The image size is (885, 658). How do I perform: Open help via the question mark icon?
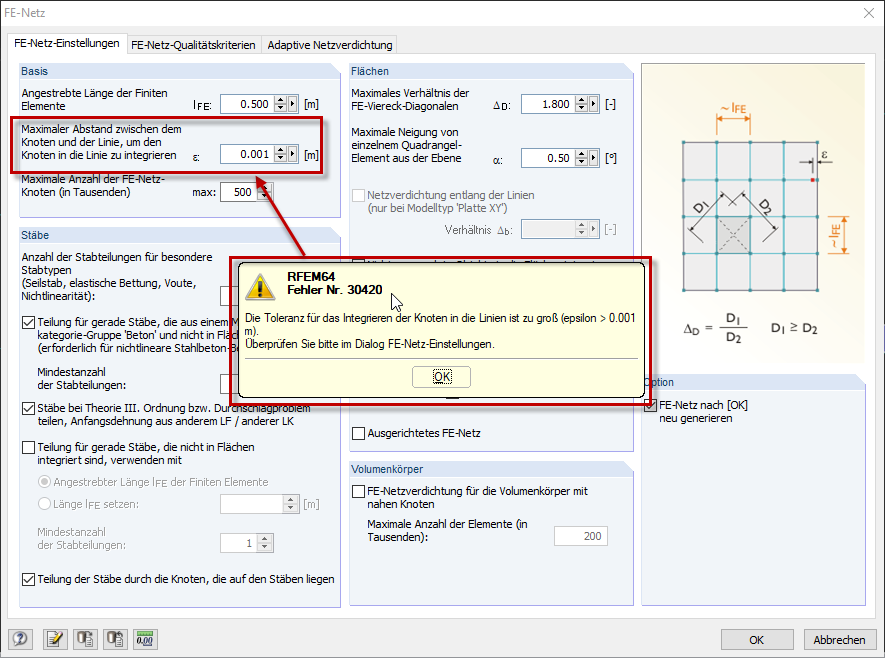[19, 641]
